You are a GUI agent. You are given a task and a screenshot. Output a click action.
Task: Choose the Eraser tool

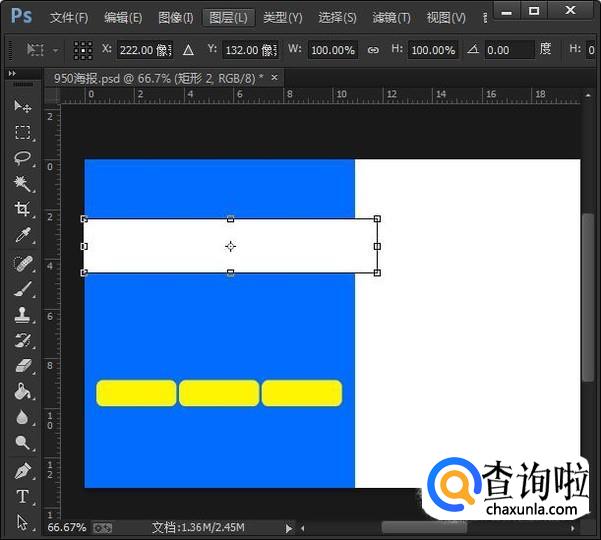(x=22, y=366)
